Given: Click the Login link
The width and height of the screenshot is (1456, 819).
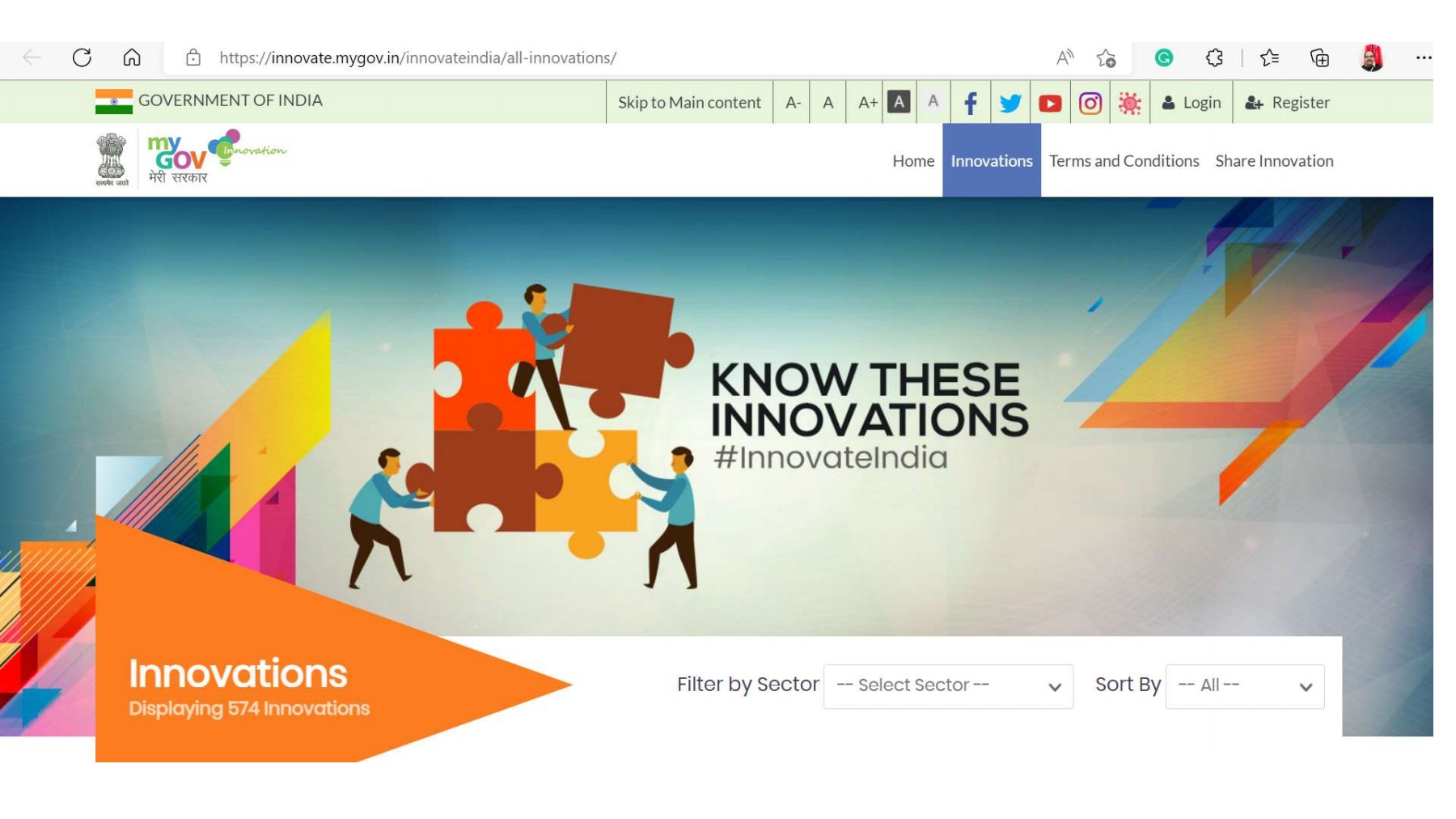Looking at the screenshot, I should (x=1191, y=103).
